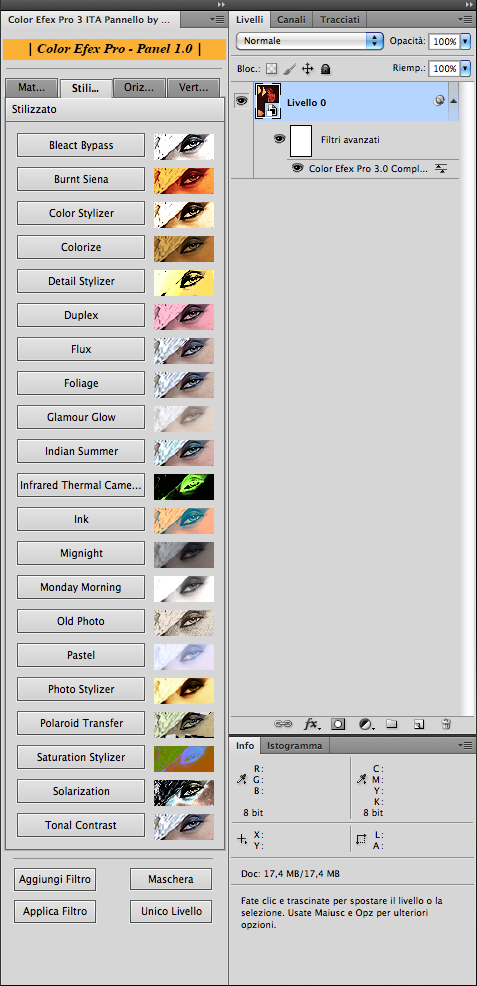
Task: Click the Polaroid Transfer button
Action: click(81, 723)
